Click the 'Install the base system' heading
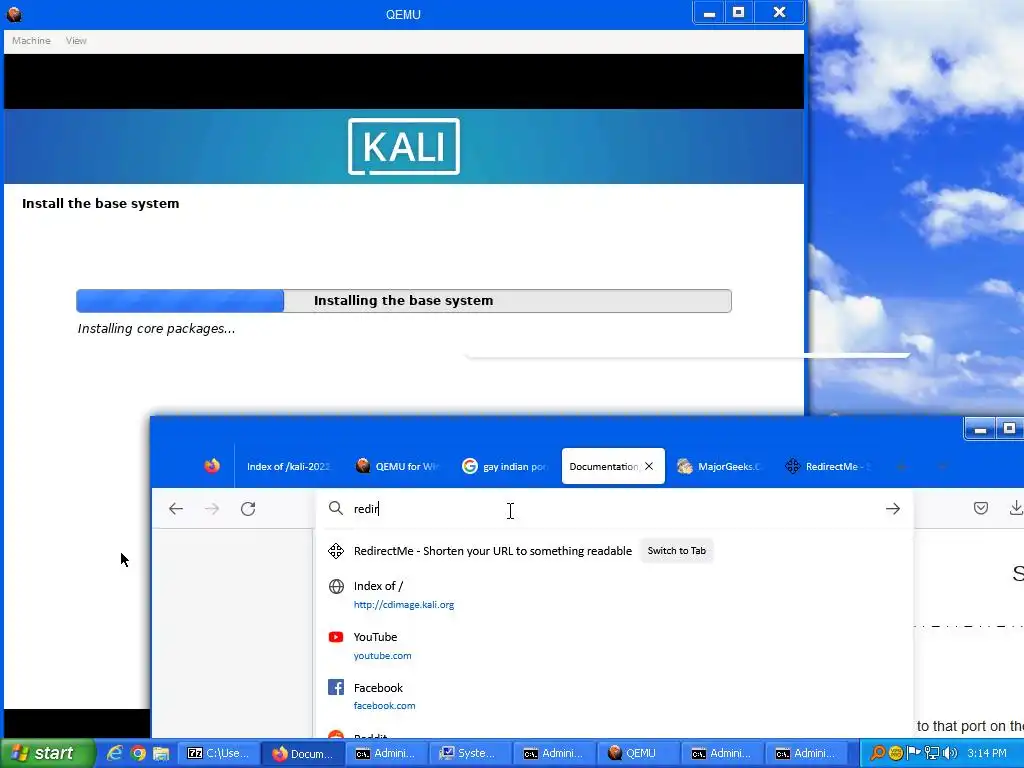The width and height of the screenshot is (1024, 768). 101,203
